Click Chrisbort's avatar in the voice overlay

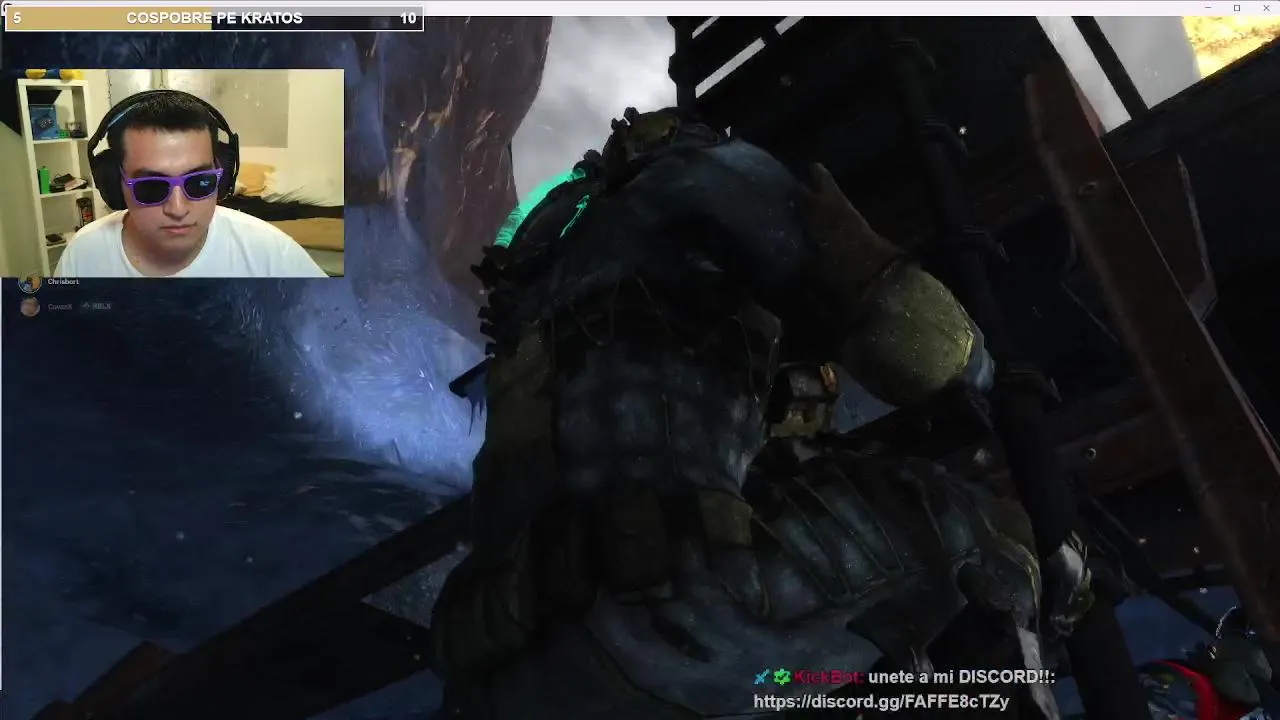pos(30,283)
